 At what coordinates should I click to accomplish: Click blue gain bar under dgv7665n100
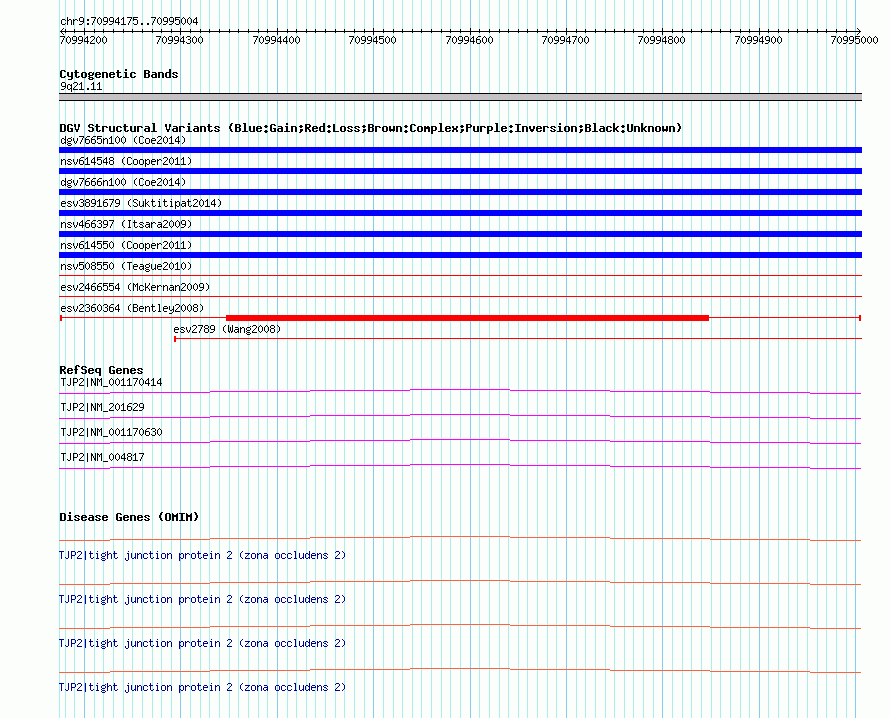click(x=460, y=150)
